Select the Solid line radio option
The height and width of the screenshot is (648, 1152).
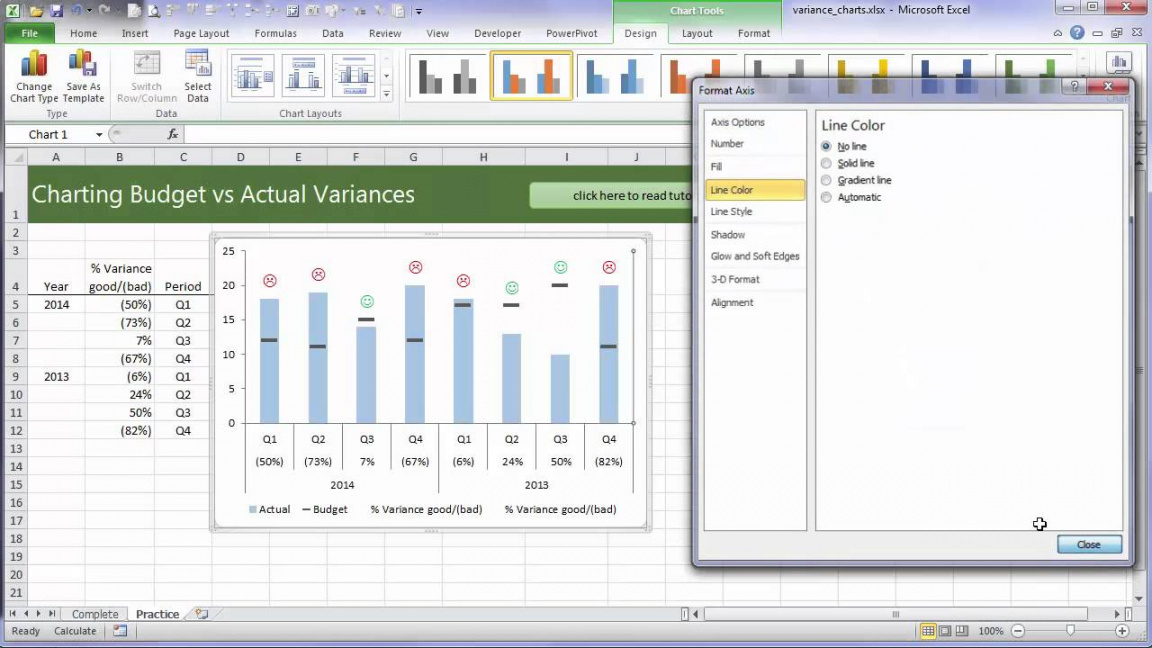click(826, 163)
